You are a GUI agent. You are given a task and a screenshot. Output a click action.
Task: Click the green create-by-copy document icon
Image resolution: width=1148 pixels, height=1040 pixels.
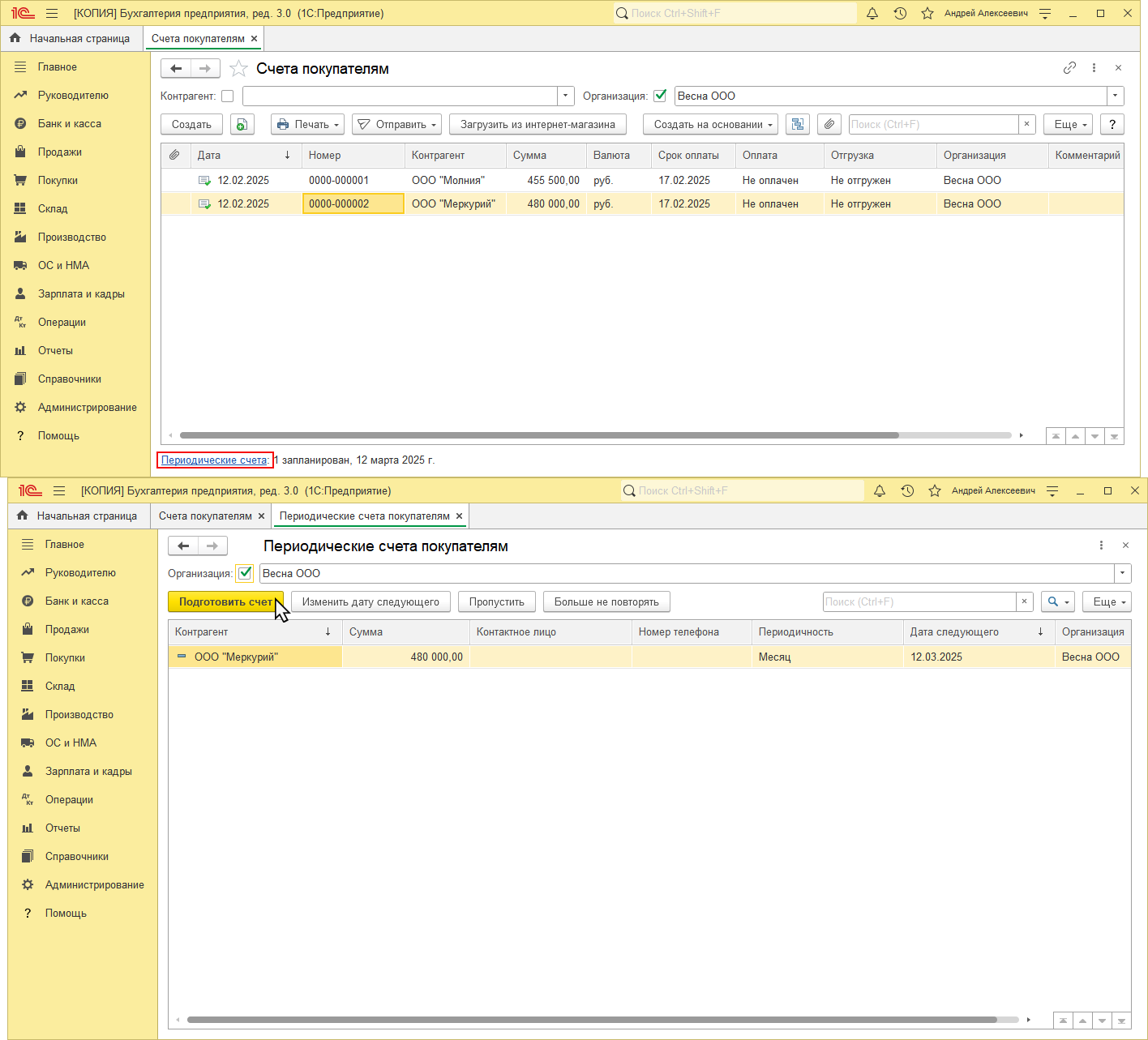pos(242,124)
